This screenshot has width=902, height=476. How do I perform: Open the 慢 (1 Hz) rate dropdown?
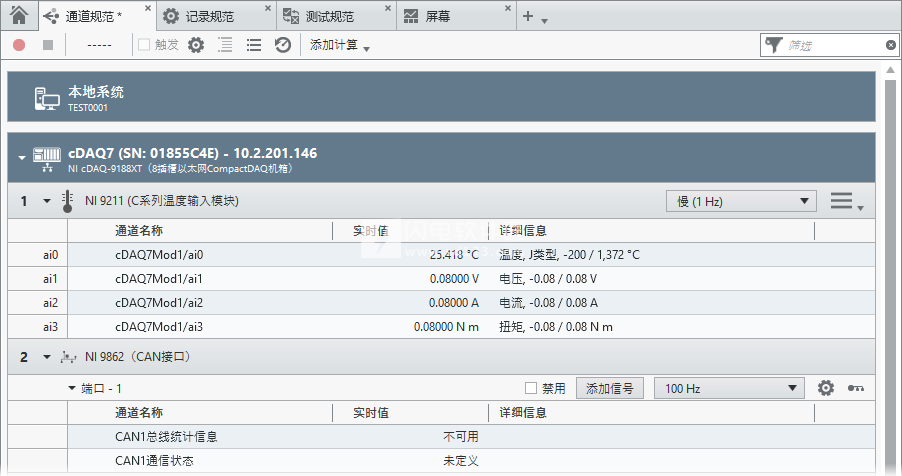coord(741,201)
